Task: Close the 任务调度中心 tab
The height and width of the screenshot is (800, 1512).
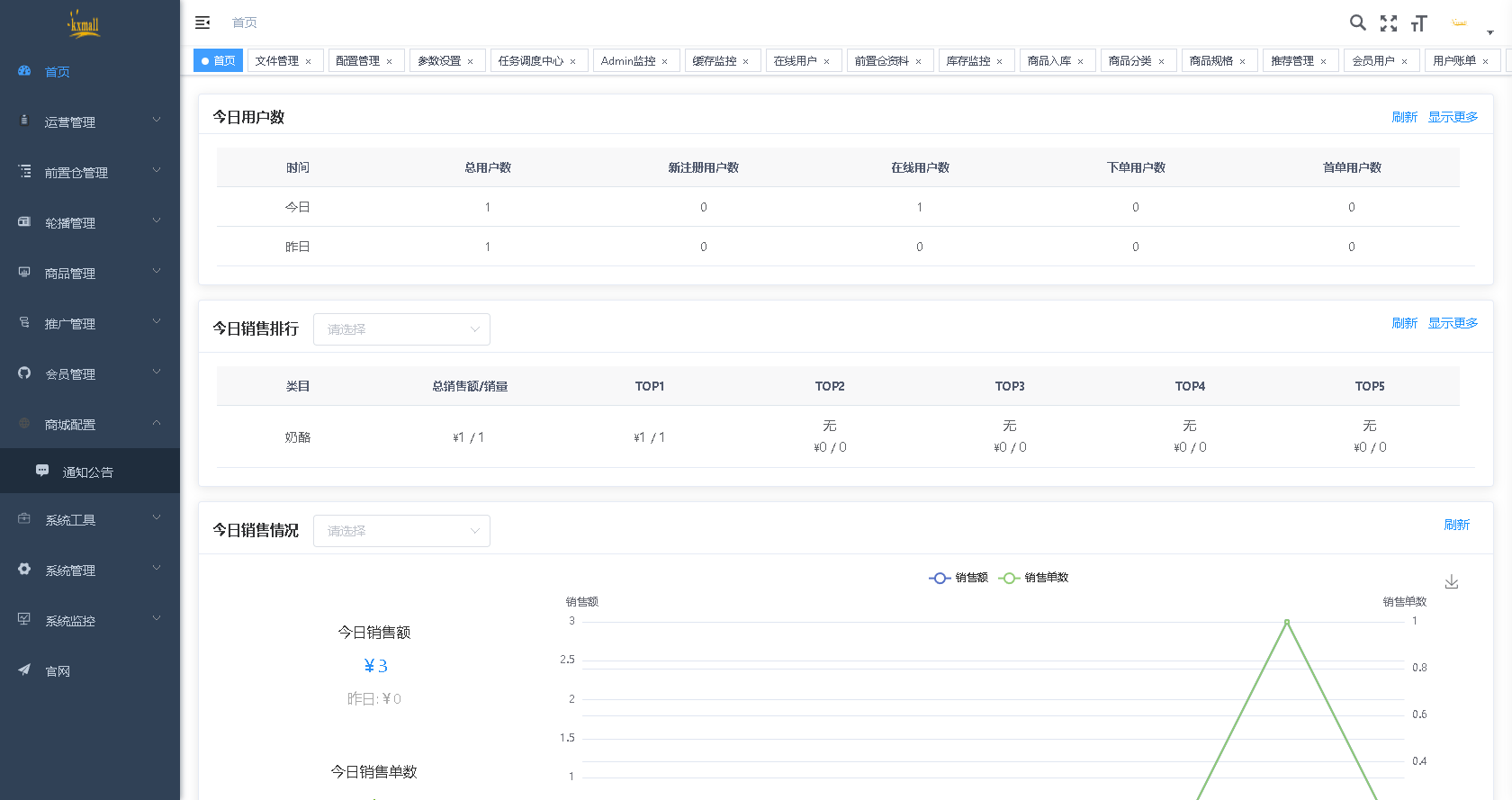Action: [x=572, y=61]
